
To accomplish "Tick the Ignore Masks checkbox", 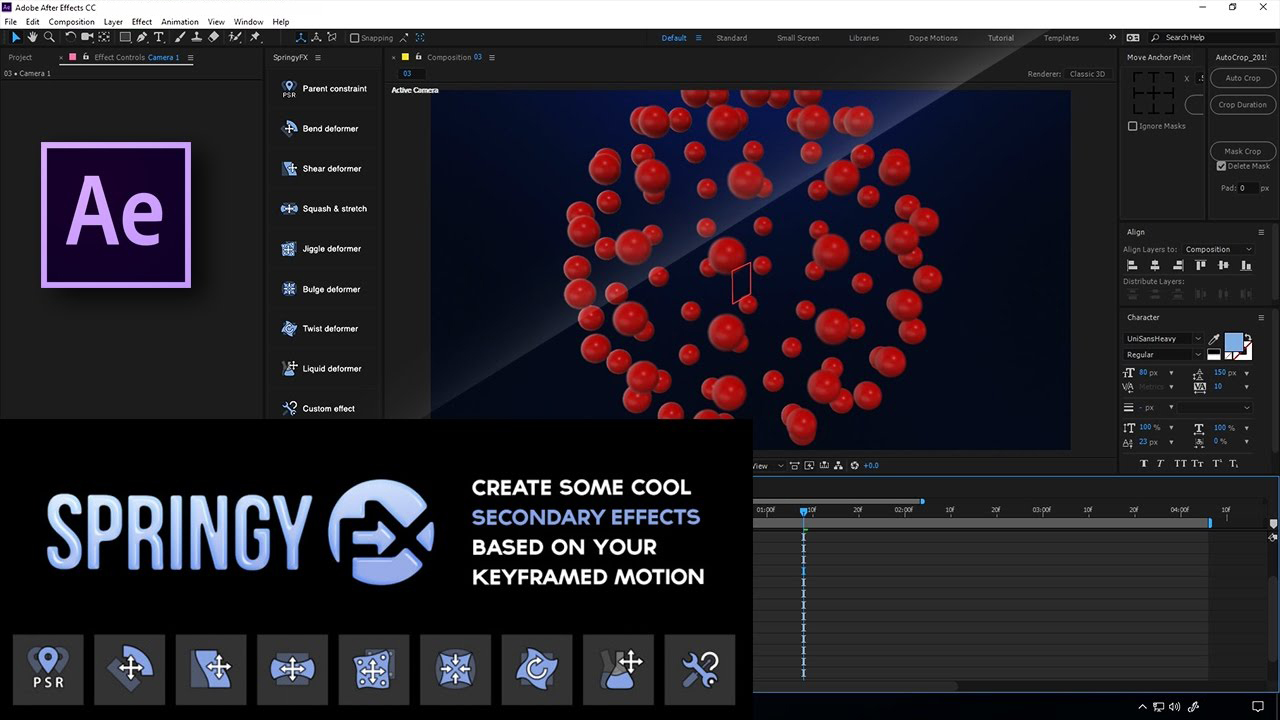I will coord(1132,126).
